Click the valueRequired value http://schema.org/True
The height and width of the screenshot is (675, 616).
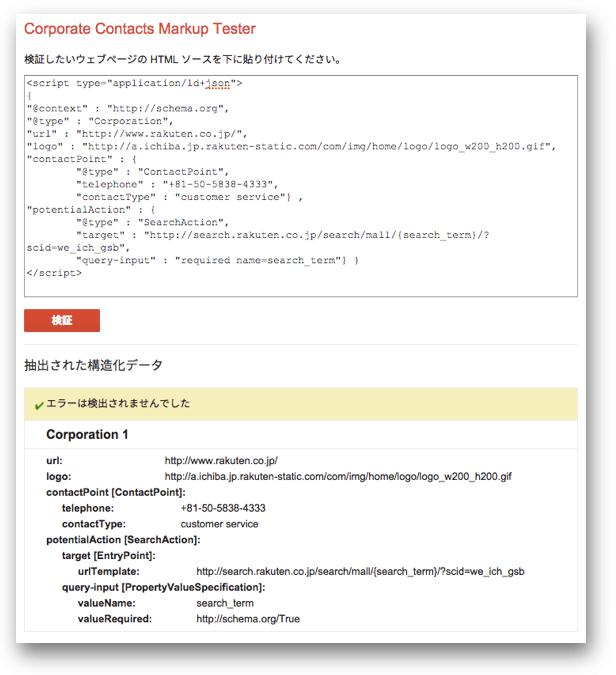[248, 619]
